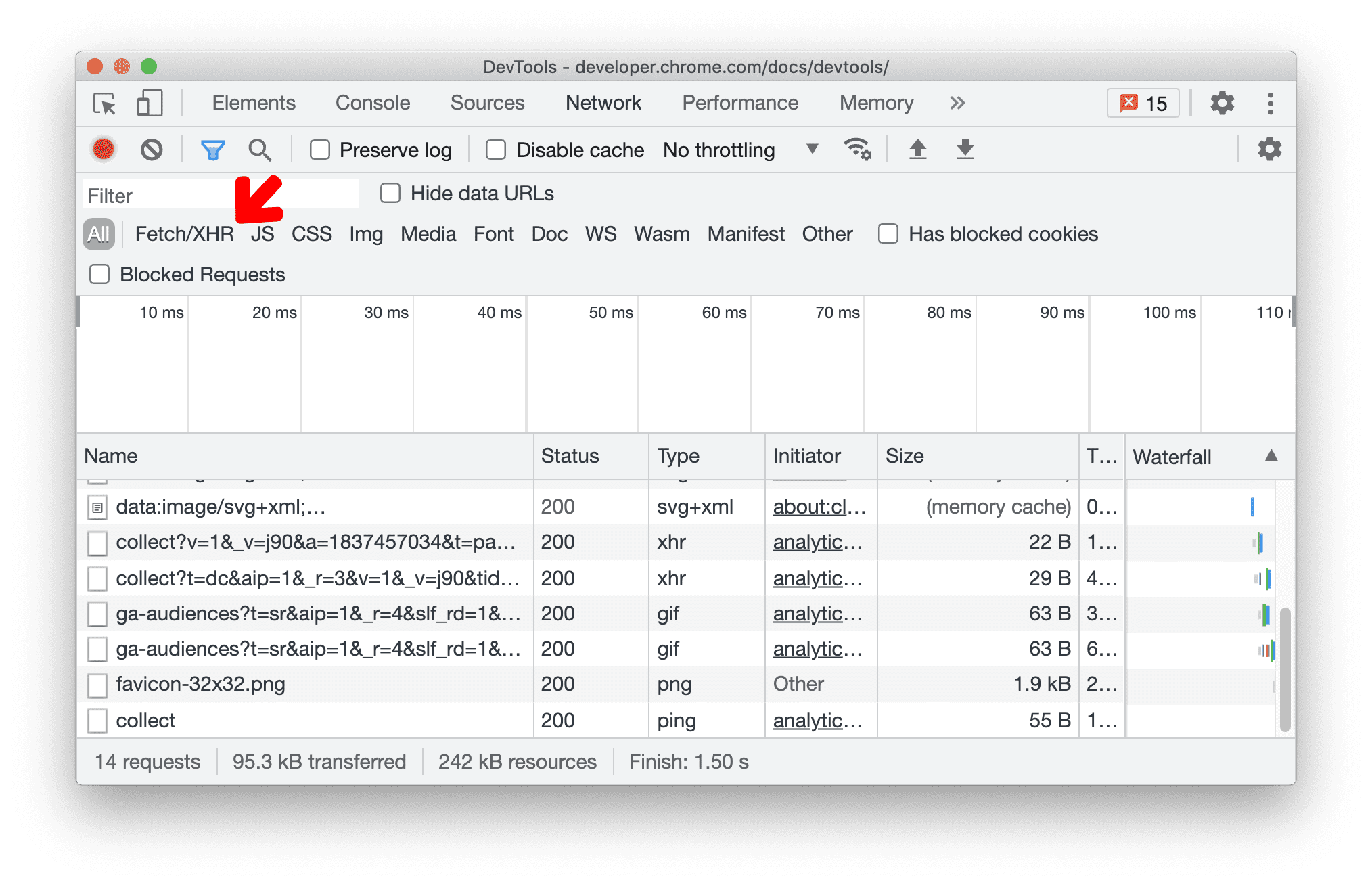Click the record/stop network requests button
This screenshot has height=885, width=1372.
click(x=103, y=150)
